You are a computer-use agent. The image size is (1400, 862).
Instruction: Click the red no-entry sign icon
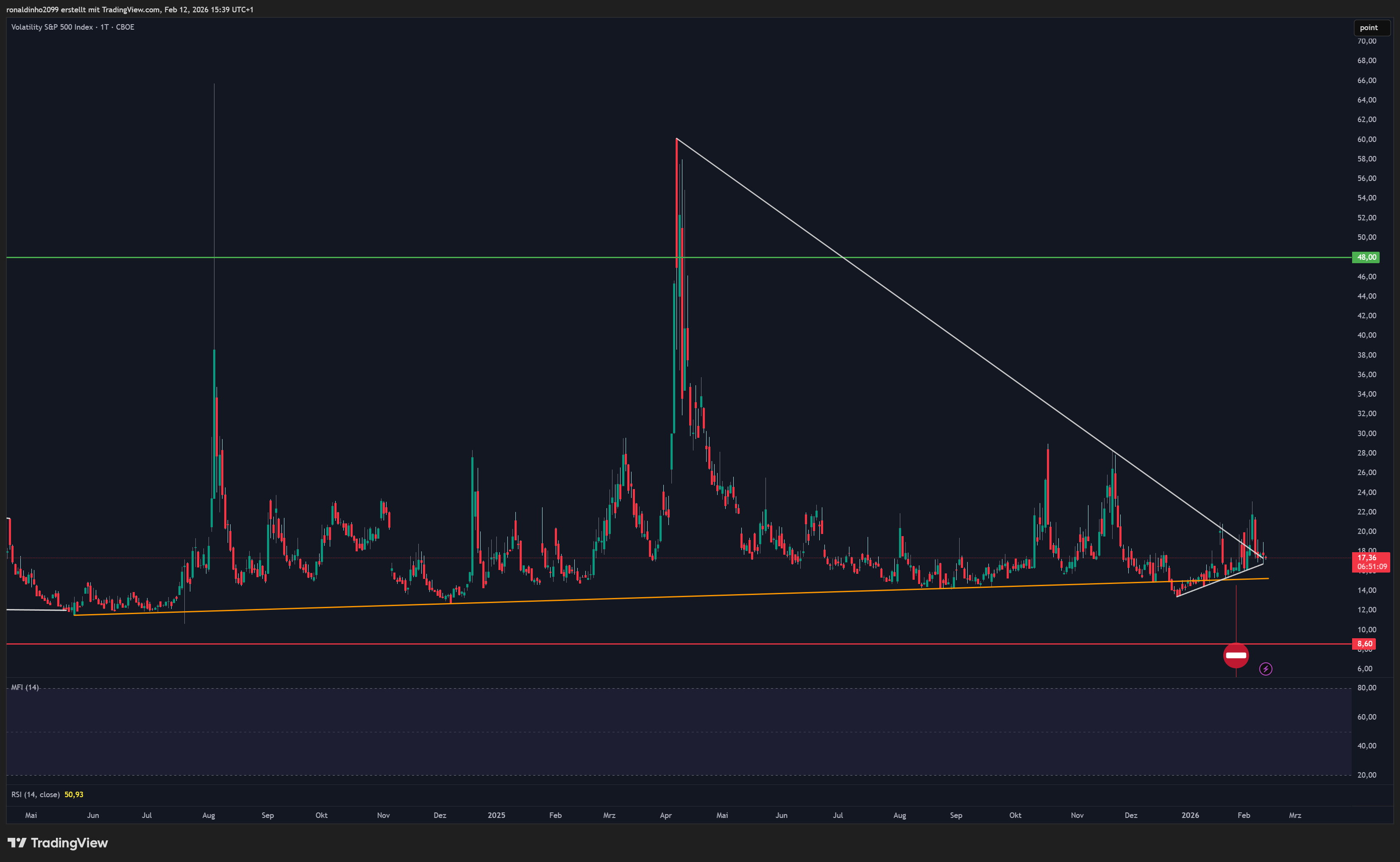tap(1236, 656)
